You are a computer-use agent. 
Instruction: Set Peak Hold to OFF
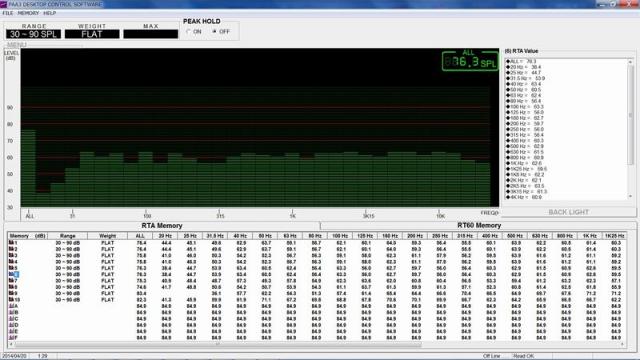pyautogui.click(x=215, y=31)
